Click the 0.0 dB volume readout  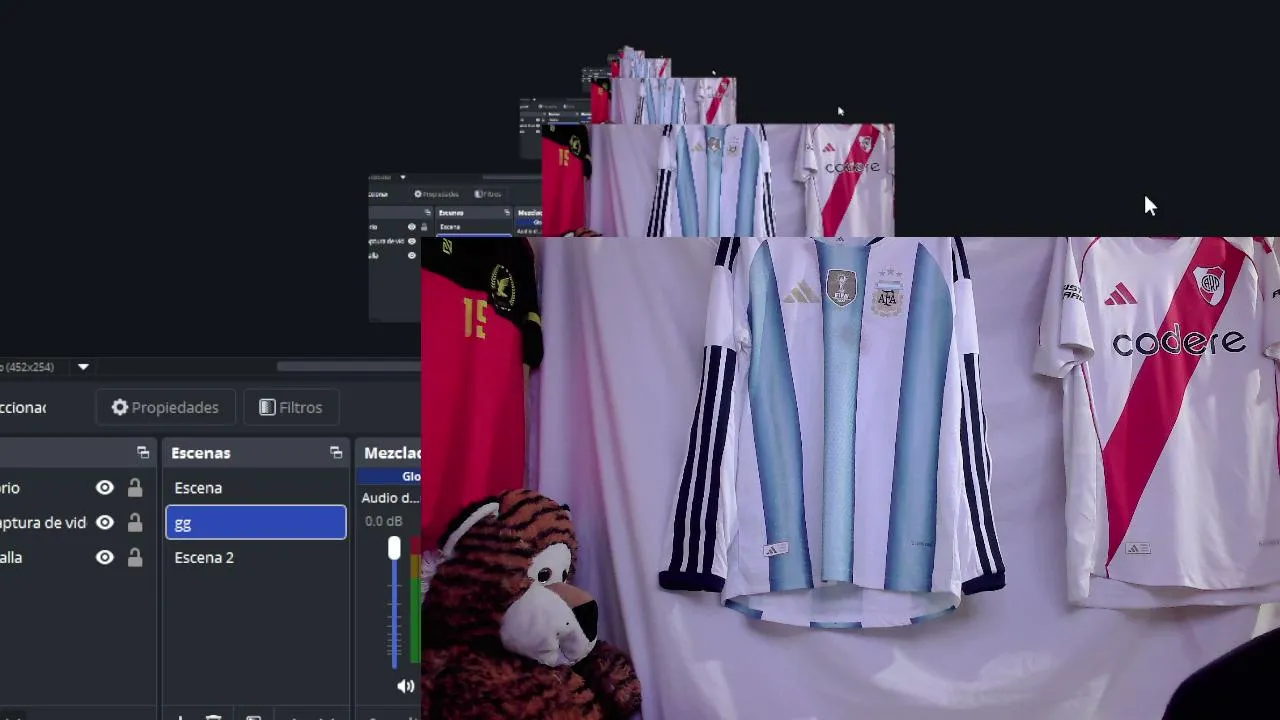pos(384,521)
